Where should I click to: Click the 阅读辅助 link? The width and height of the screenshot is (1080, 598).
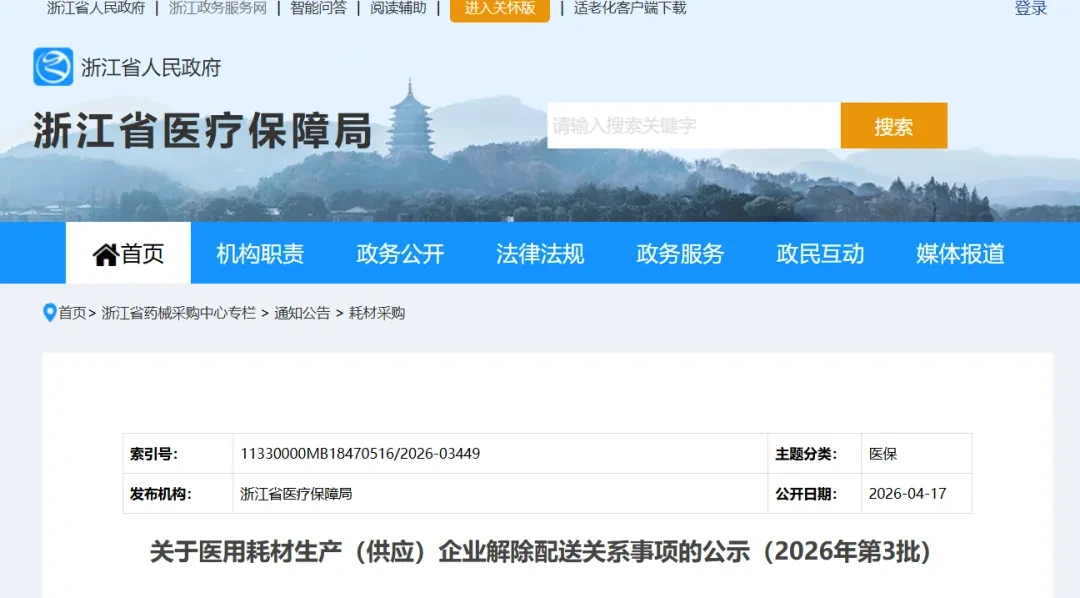click(x=398, y=8)
